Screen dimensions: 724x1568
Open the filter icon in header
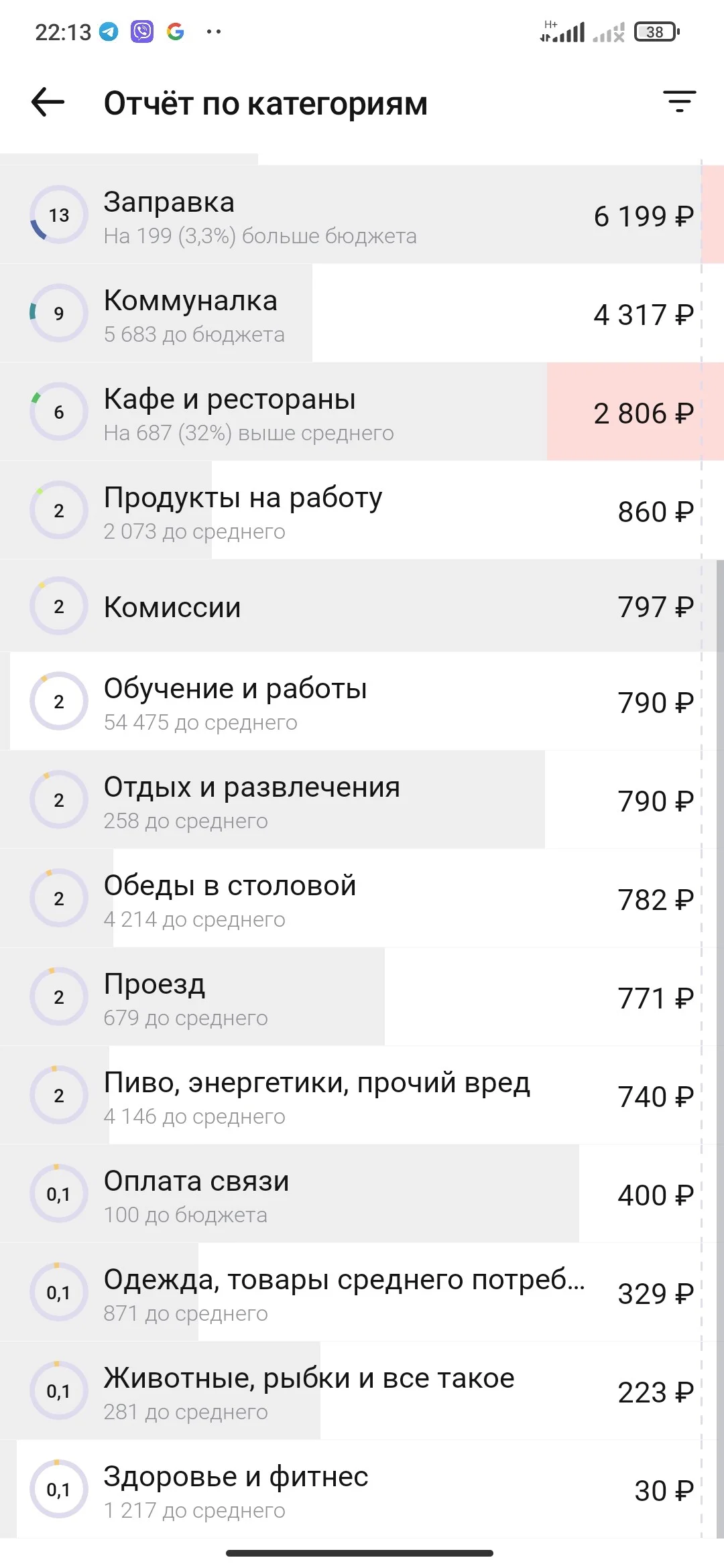point(680,102)
